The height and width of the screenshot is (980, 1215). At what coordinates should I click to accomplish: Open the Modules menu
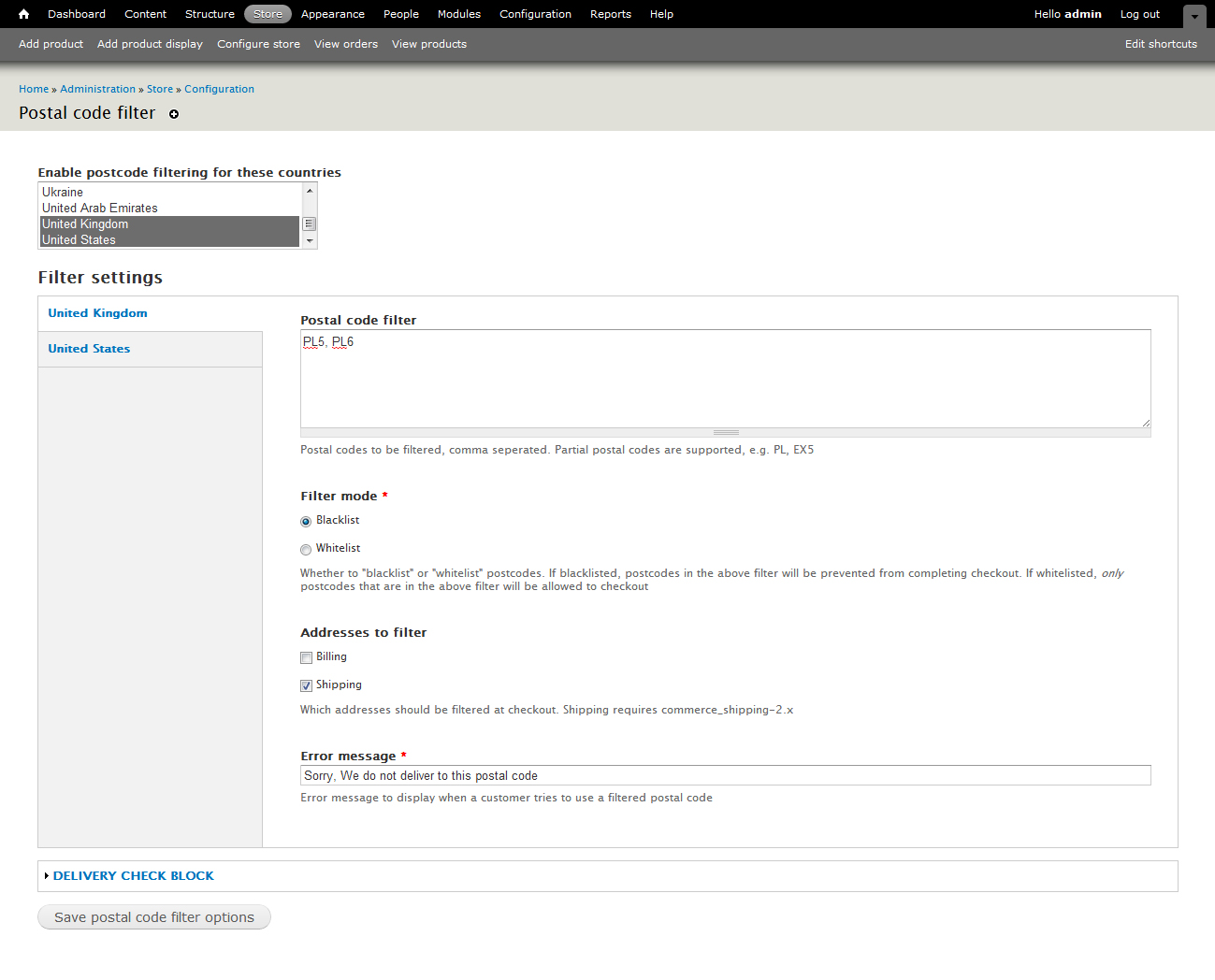point(459,14)
